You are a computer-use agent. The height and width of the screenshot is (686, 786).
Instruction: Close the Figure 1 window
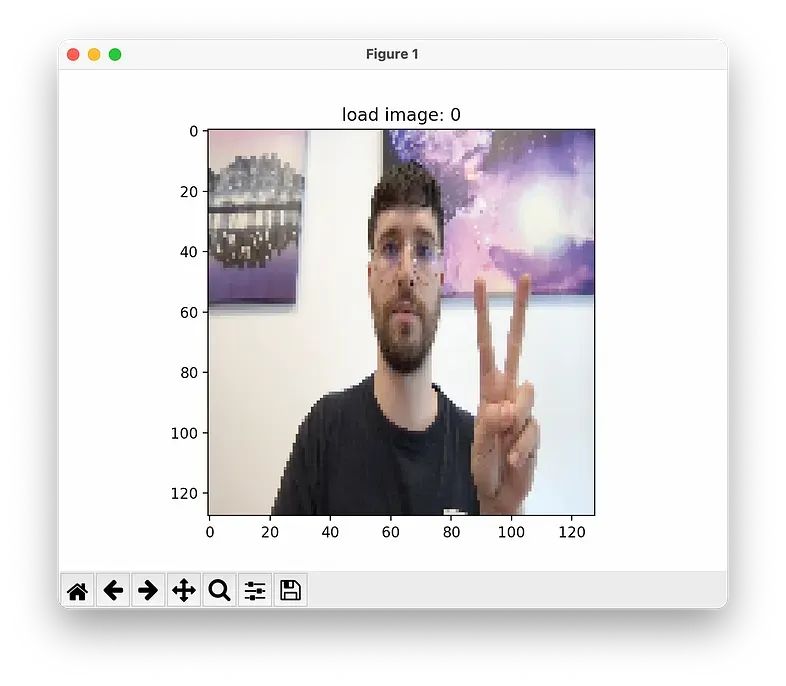(x=73, y=54)
